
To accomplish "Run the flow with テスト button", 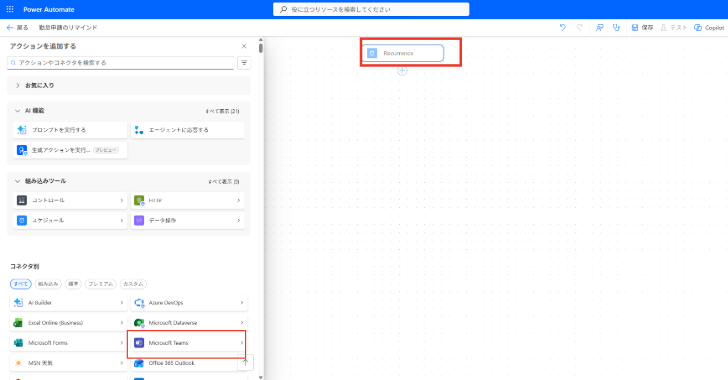I will 673,27.
